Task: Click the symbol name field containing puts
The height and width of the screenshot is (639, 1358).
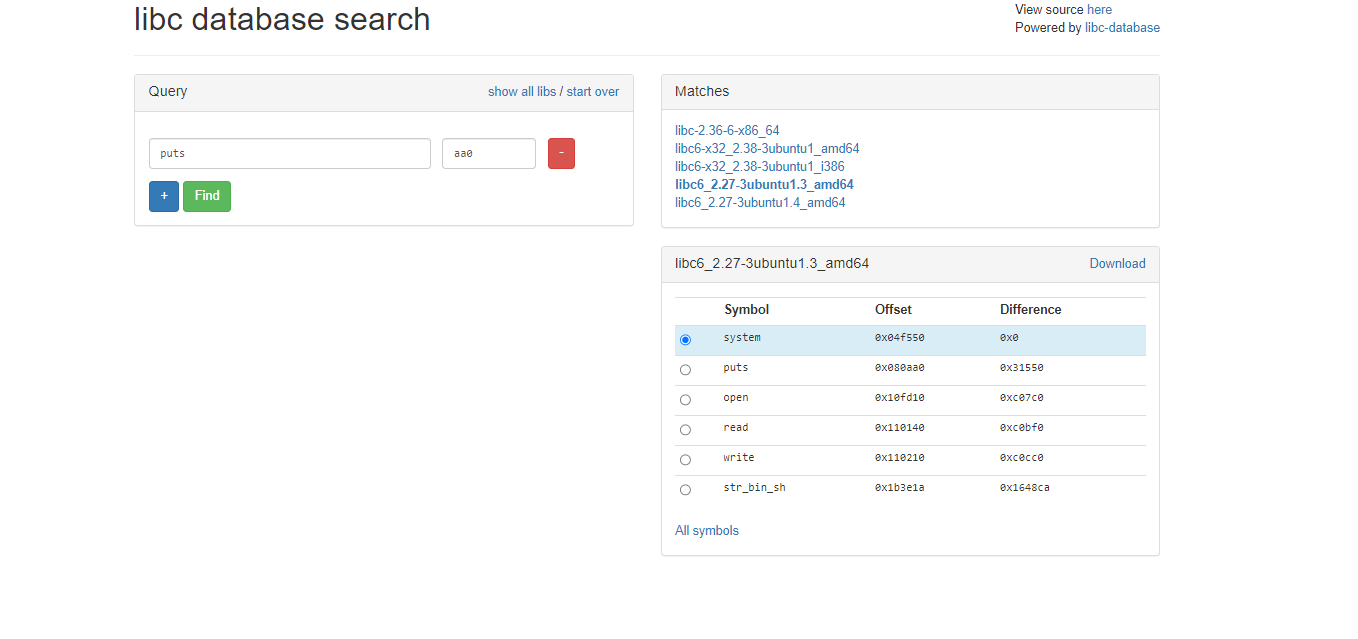Action: (x=290, y=154)
